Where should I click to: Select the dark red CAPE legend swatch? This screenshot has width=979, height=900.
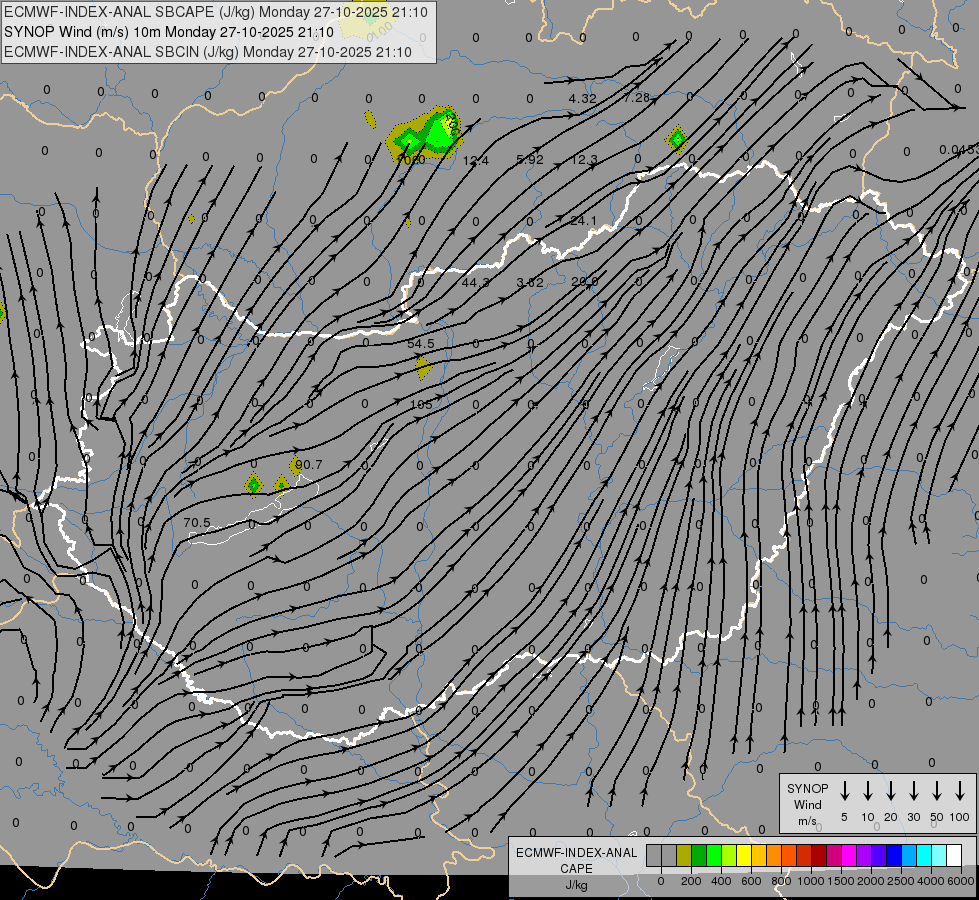tap(819, 856)
